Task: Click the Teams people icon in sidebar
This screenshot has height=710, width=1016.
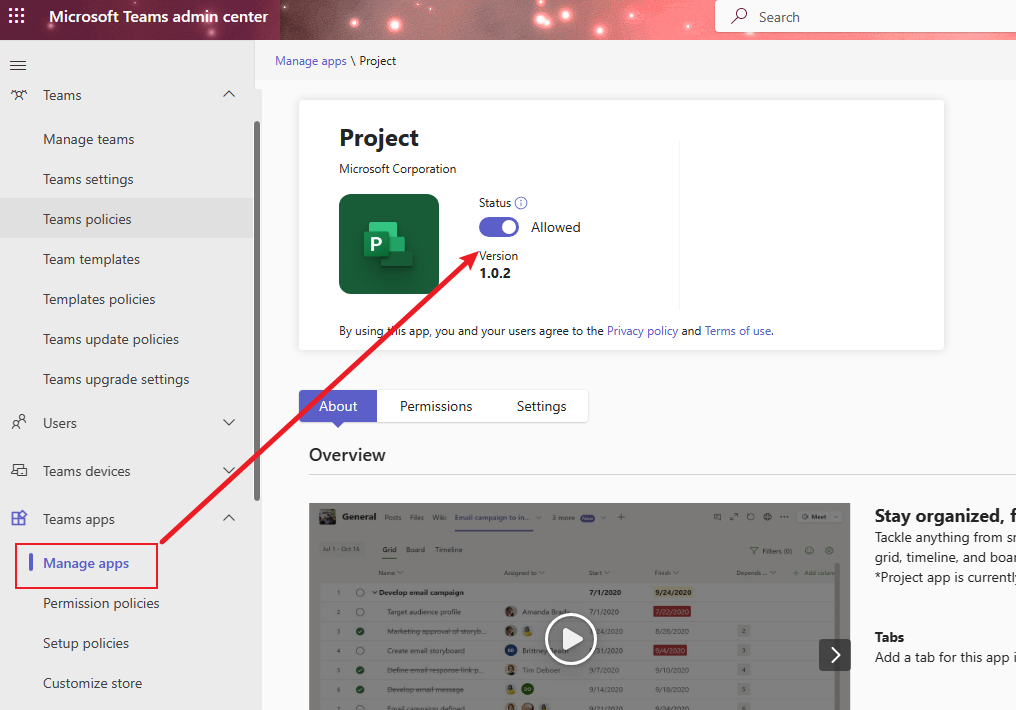Action: pyautogui.click(x=19, y=95)
